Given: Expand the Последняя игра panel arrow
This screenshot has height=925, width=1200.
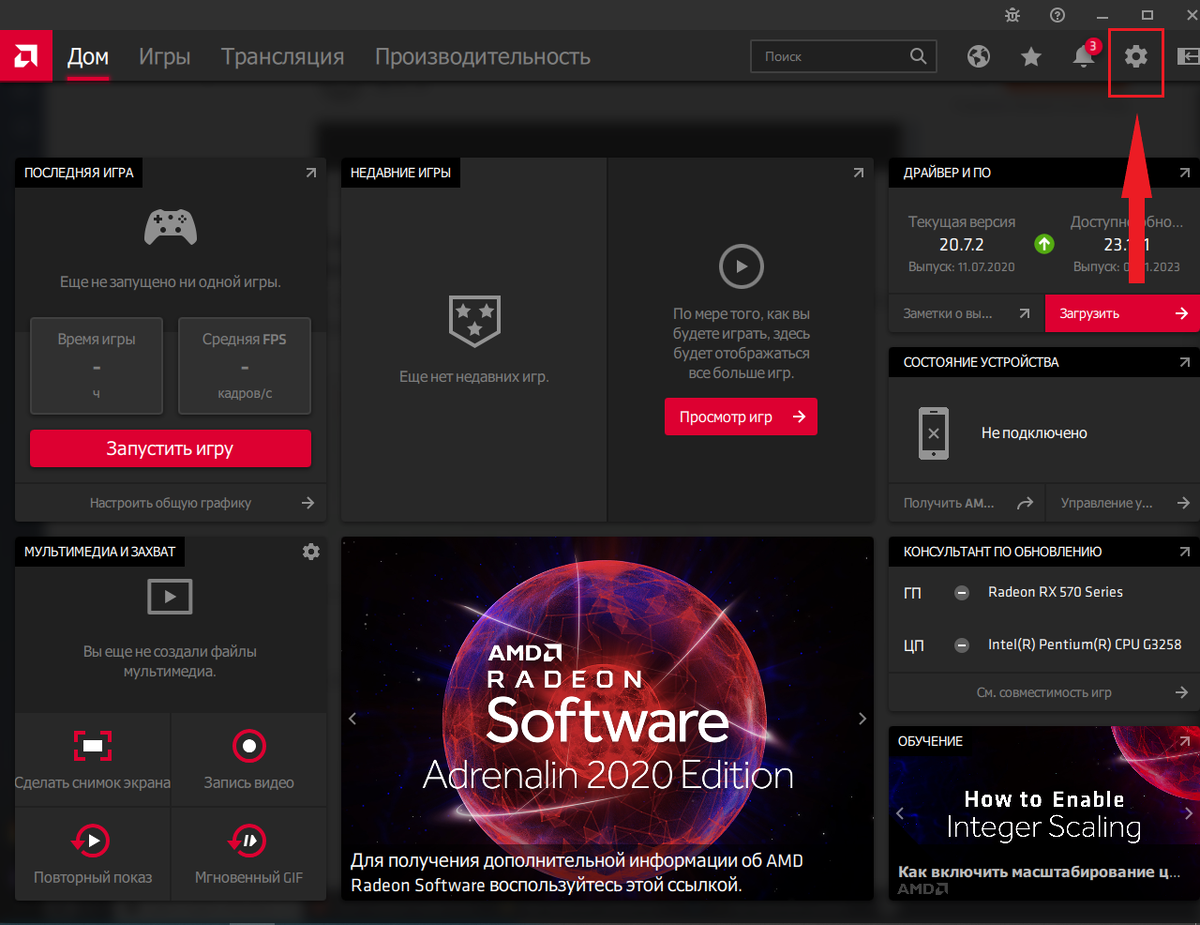Looking at the screenshot, I should tap(310, 173).
